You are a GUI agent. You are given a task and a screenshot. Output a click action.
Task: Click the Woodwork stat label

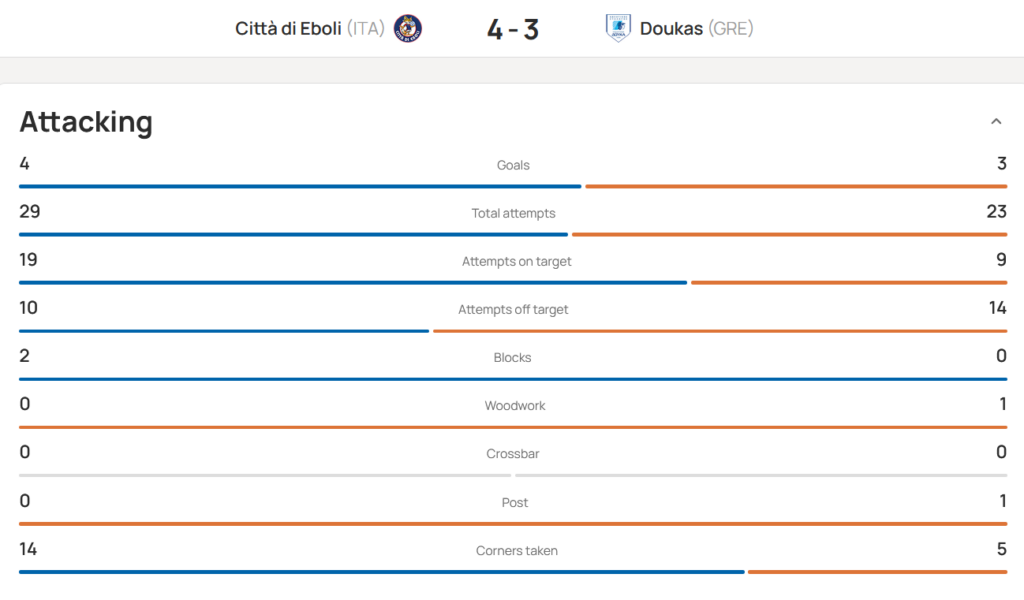pyautogui.click(x=515, y=405)
